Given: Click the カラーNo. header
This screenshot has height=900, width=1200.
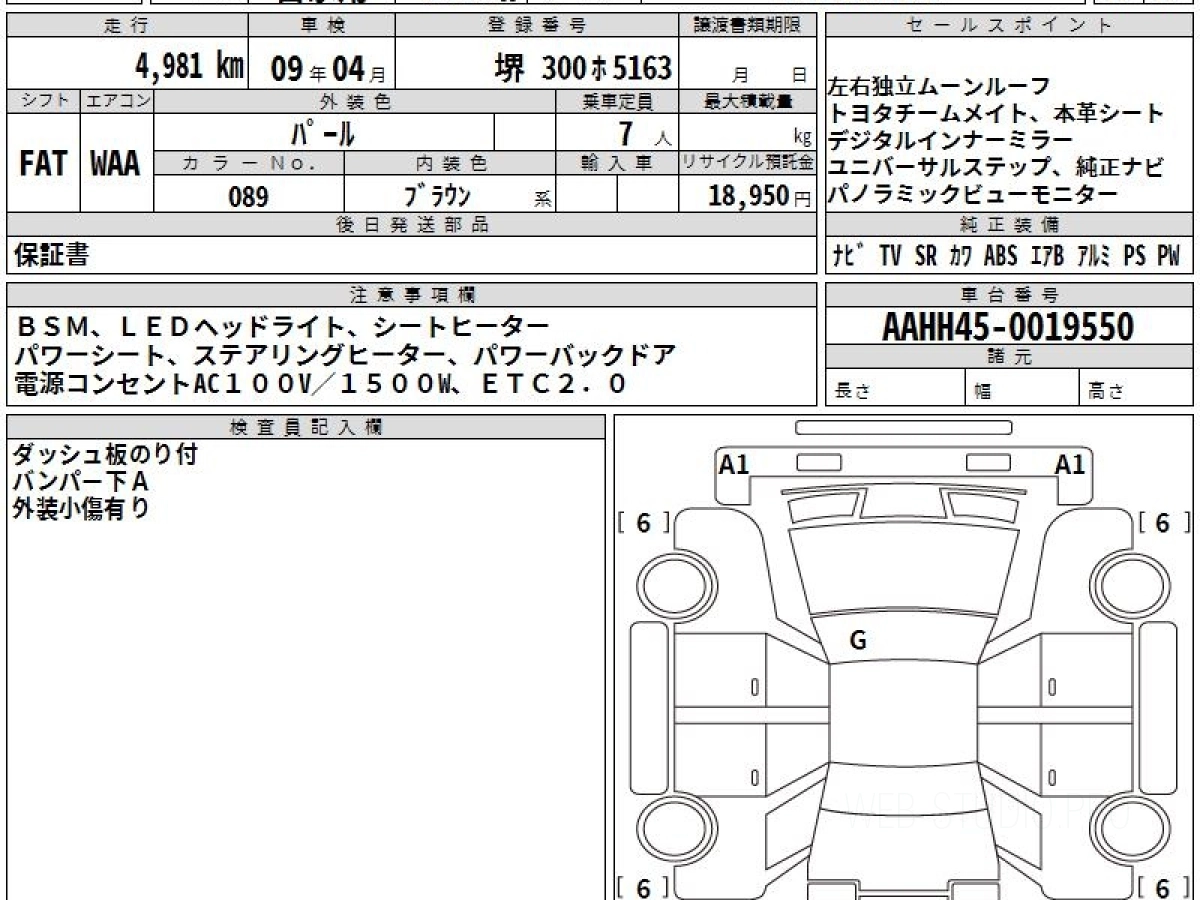Looking at the screenshot, I should 249,163.
